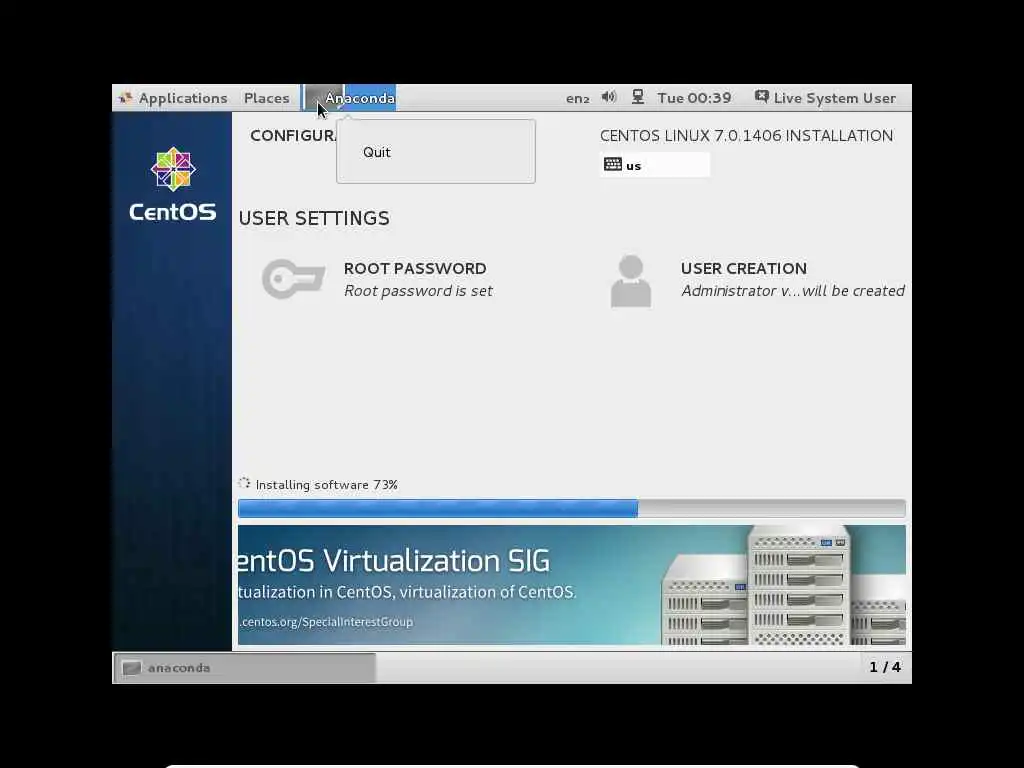Click the user creation person icon
The image size is (1024, 768).
(631, 281)
